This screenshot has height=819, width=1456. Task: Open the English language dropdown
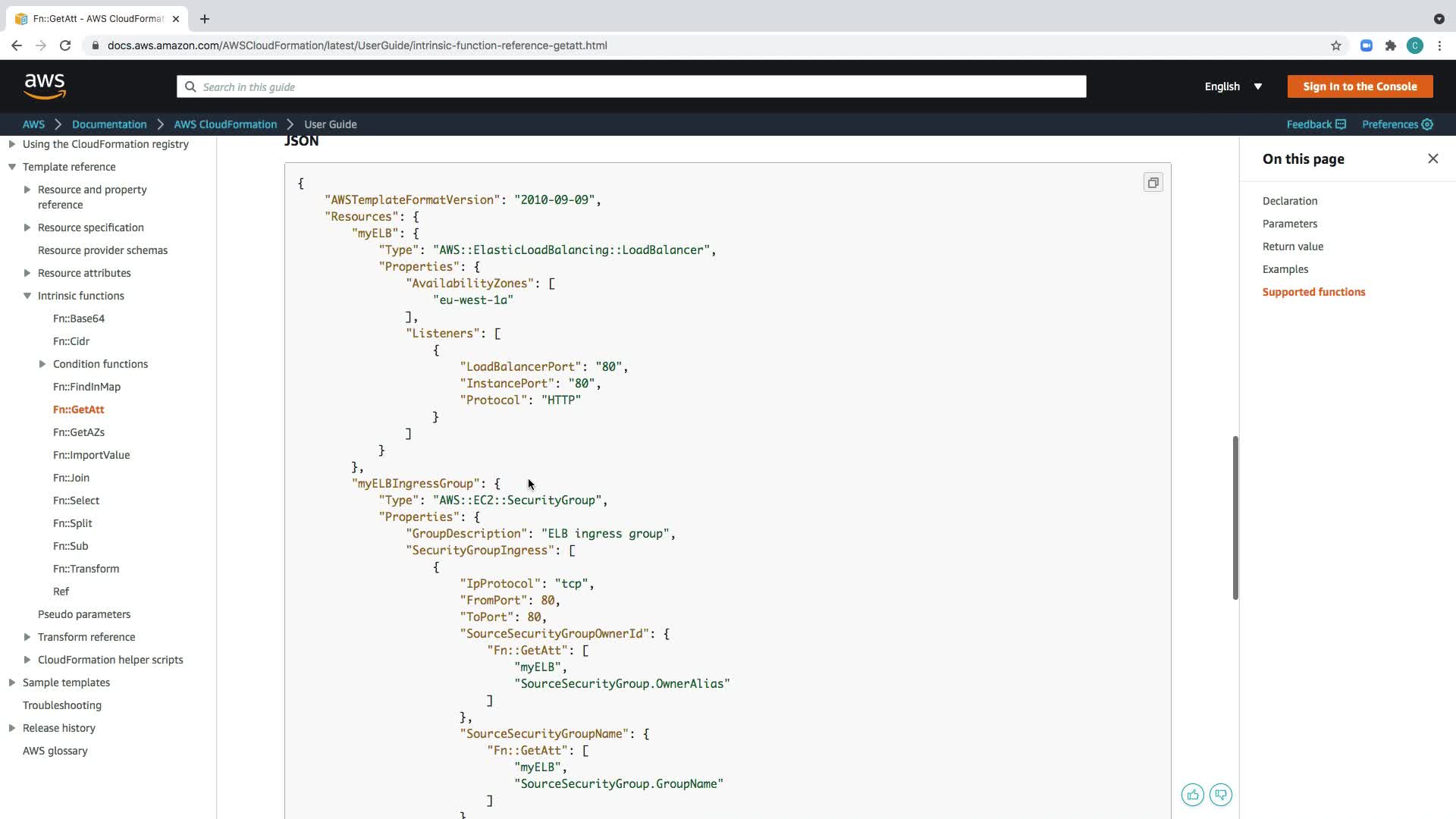pyautogui.click(x=1233, y=86)
